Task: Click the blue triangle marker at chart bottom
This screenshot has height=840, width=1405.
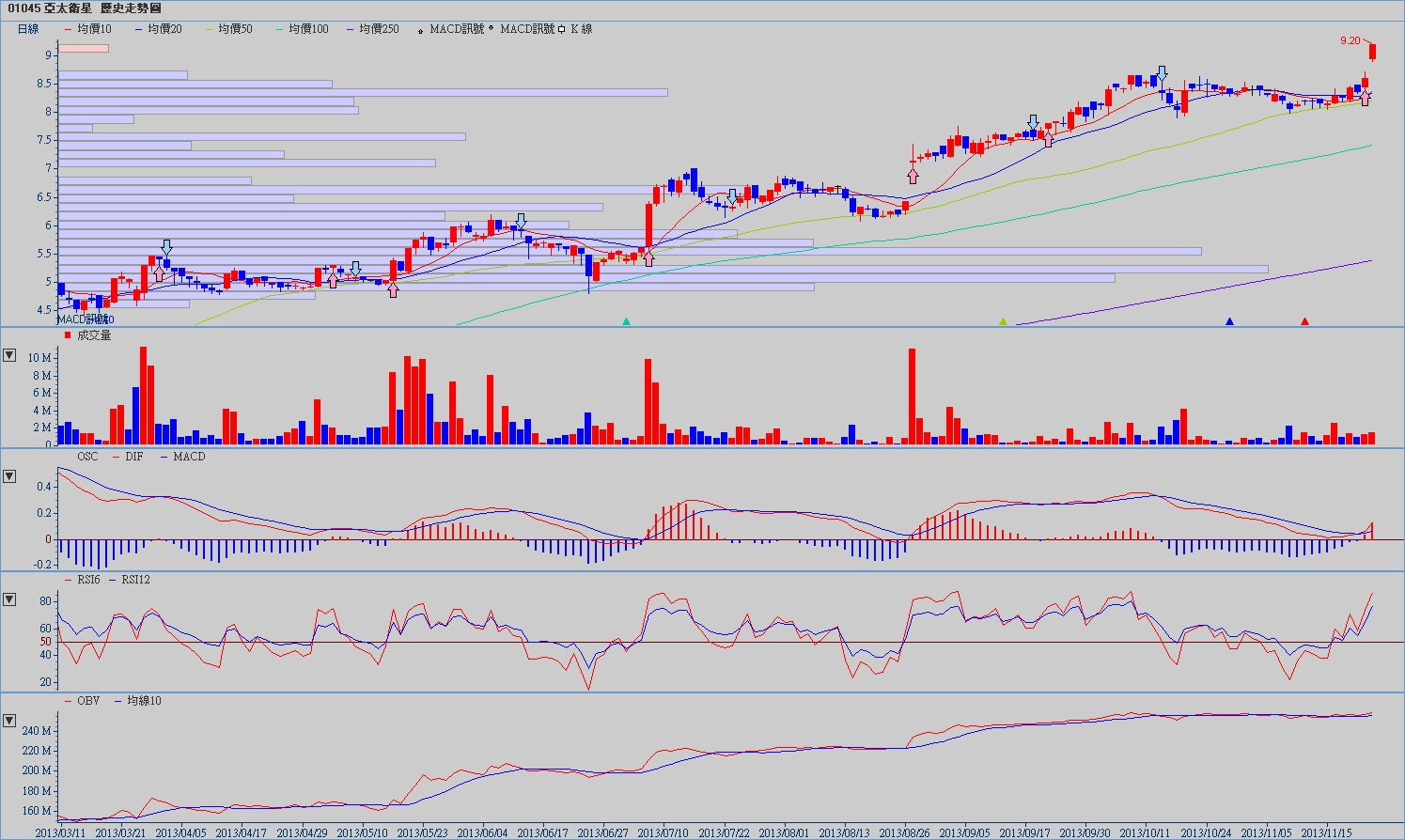Action: click(x=1229, y=321)
